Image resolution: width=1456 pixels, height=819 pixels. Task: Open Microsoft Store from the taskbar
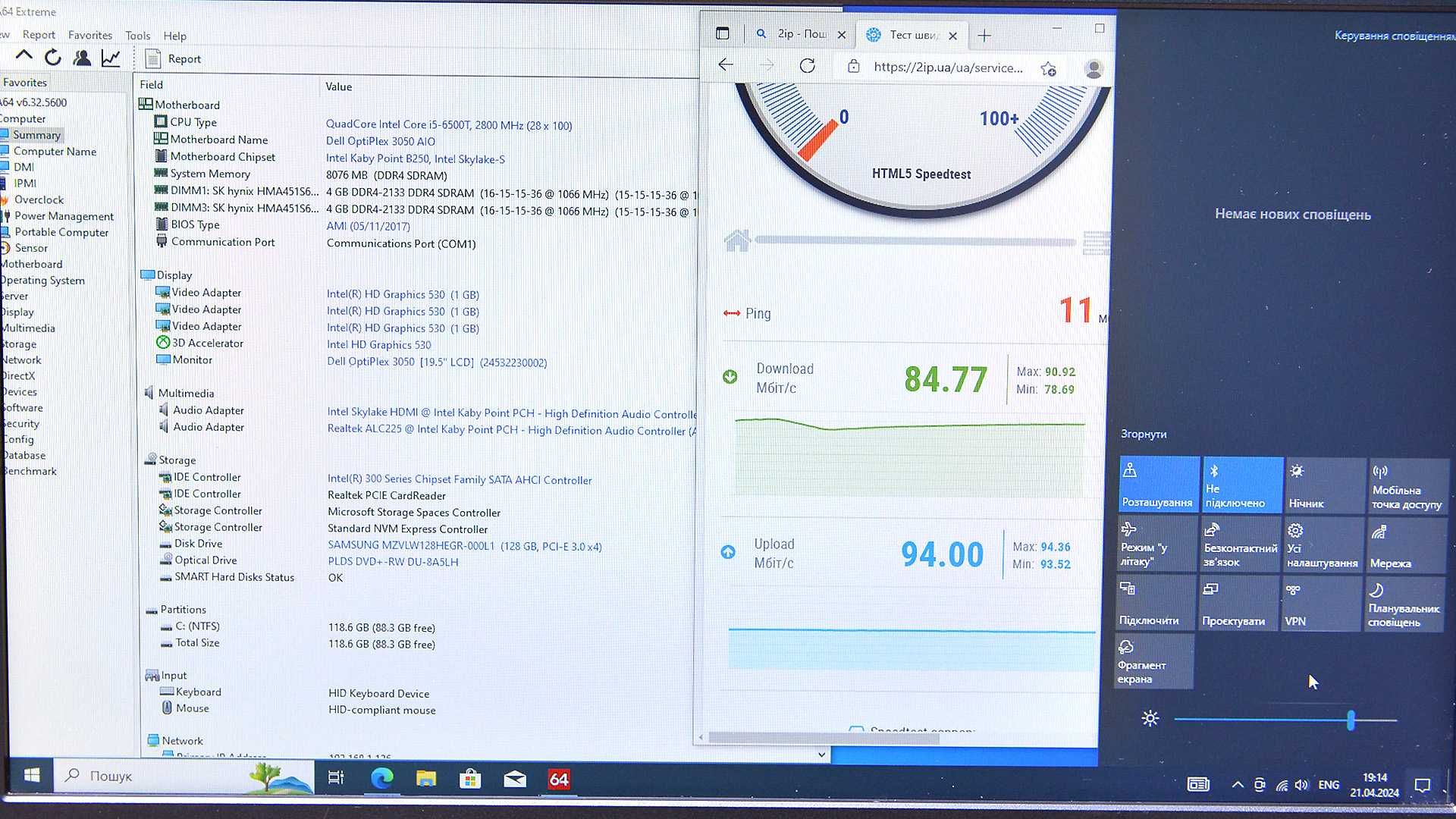(470, 779)
